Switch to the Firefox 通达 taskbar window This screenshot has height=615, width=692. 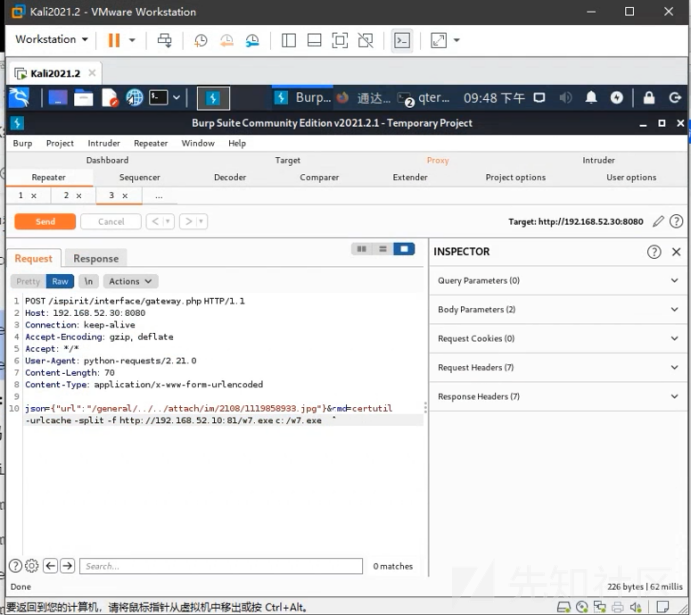tap(364, 98)
